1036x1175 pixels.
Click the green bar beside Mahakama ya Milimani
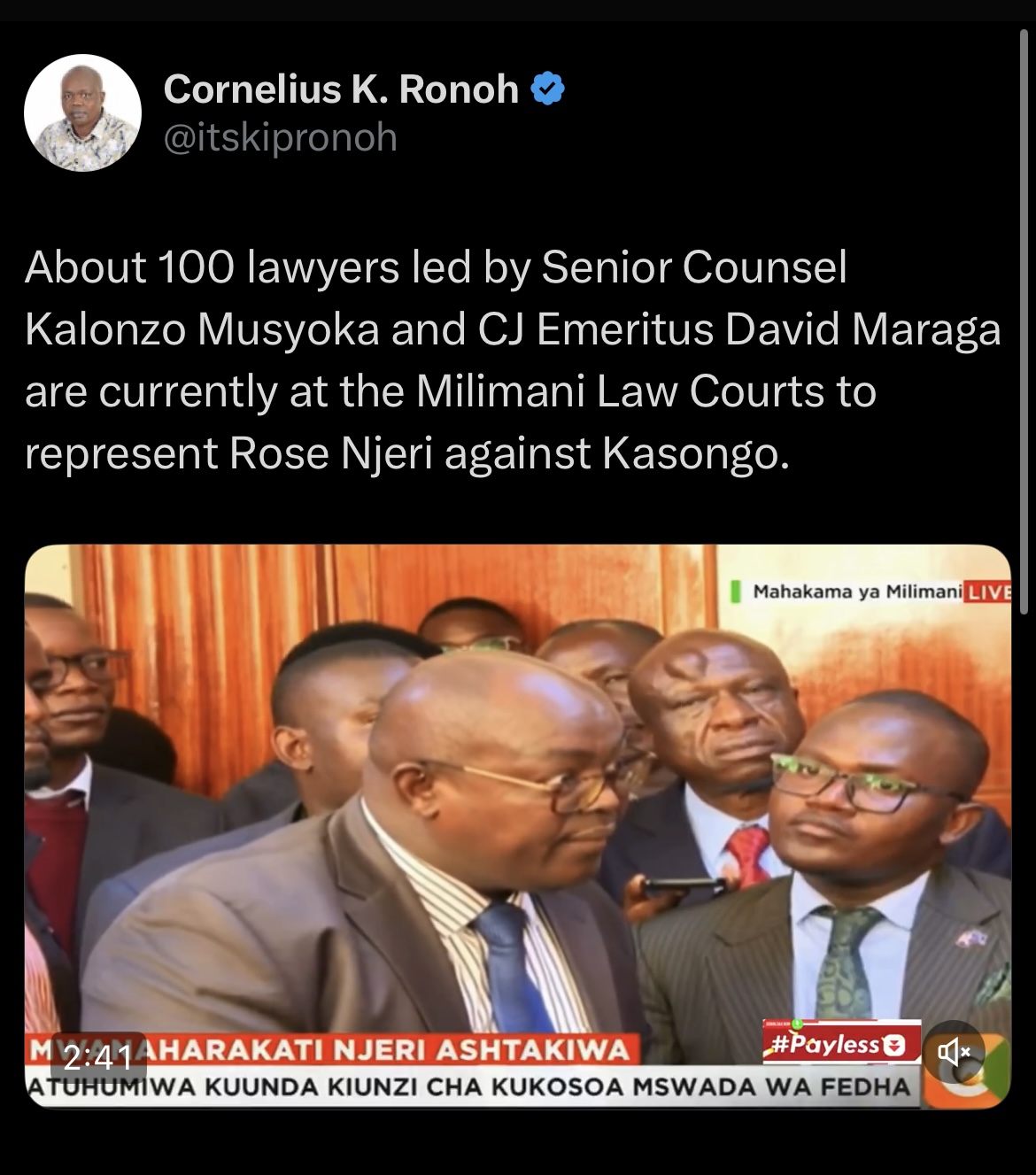pyautogui.click(x=736, y=591)
